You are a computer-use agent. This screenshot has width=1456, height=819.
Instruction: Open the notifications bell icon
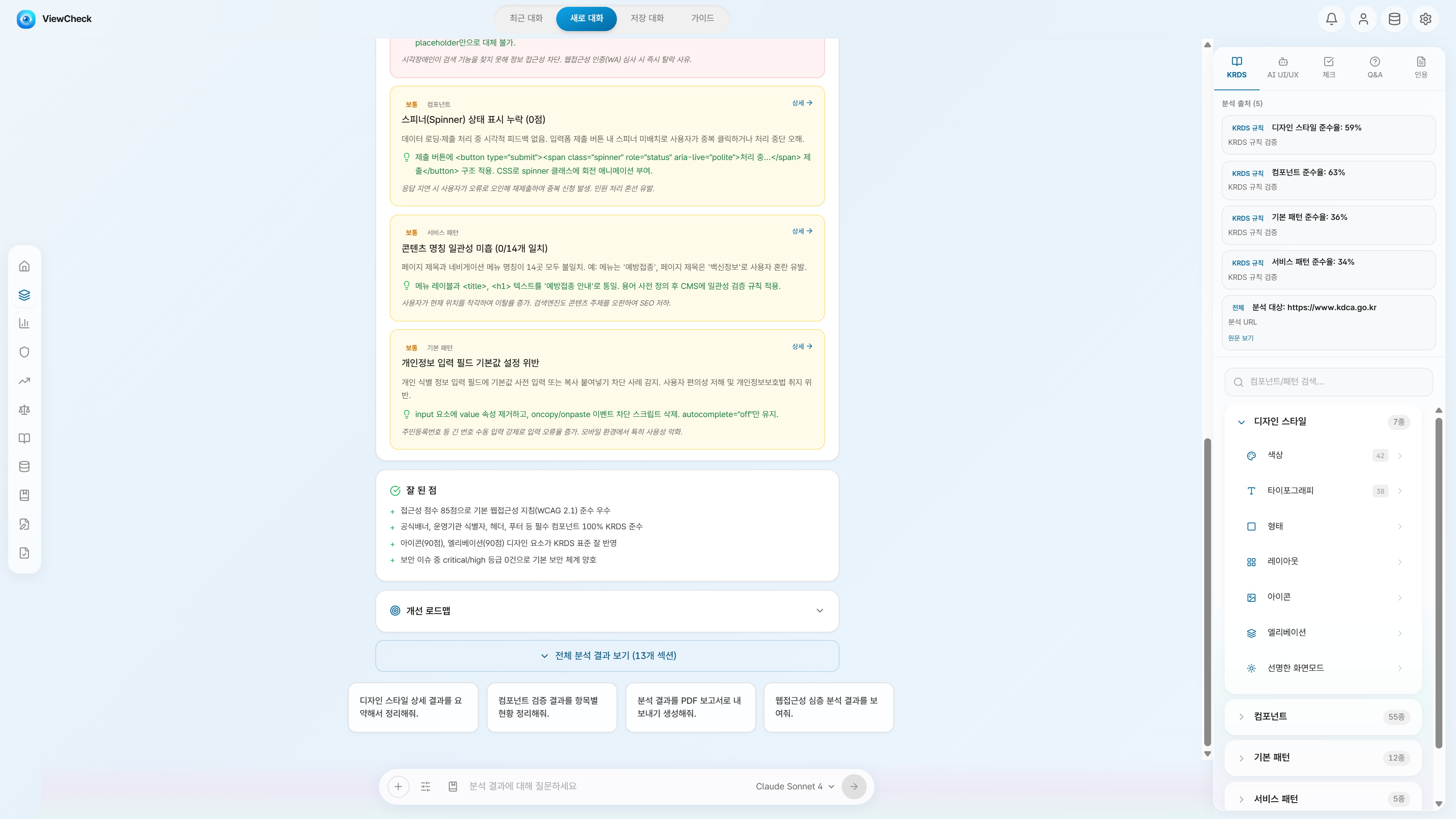pos(1331,19)
